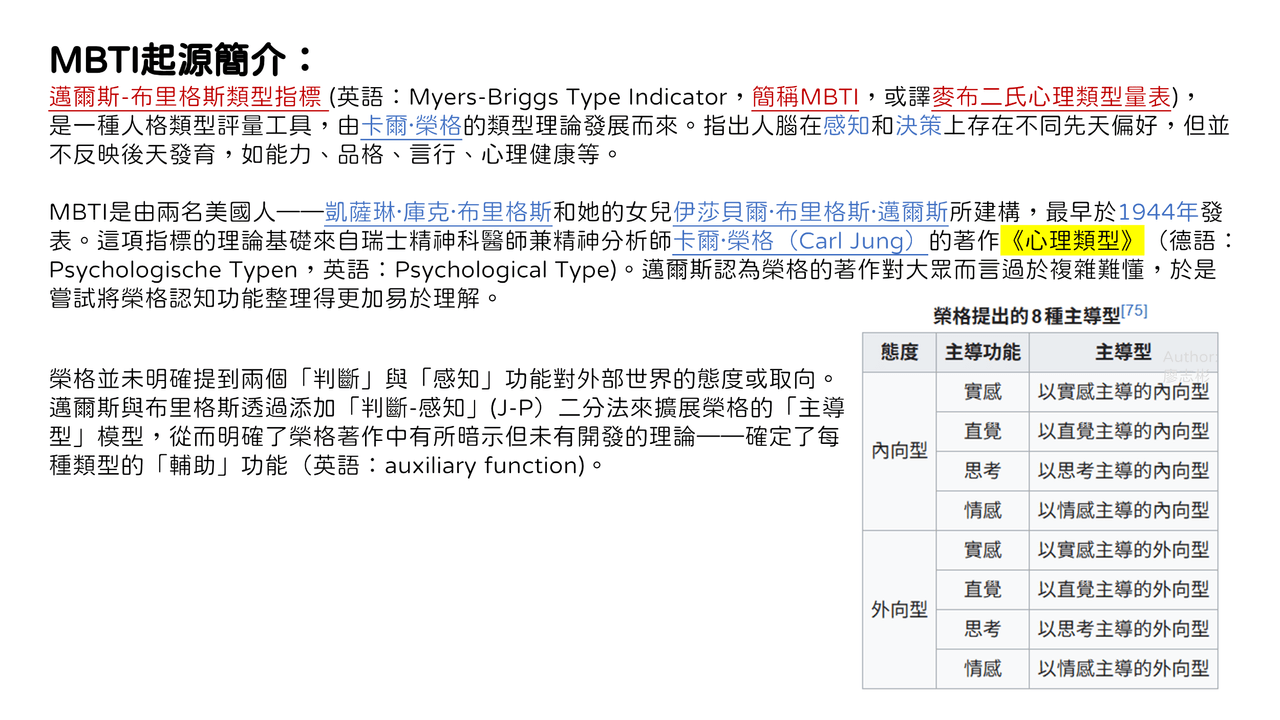Image resolution: width=1280 pixels, height=720 pixels.
Task: Click the 以實感主導的內向型 table cell
Action: click(x=1124, y=392)
